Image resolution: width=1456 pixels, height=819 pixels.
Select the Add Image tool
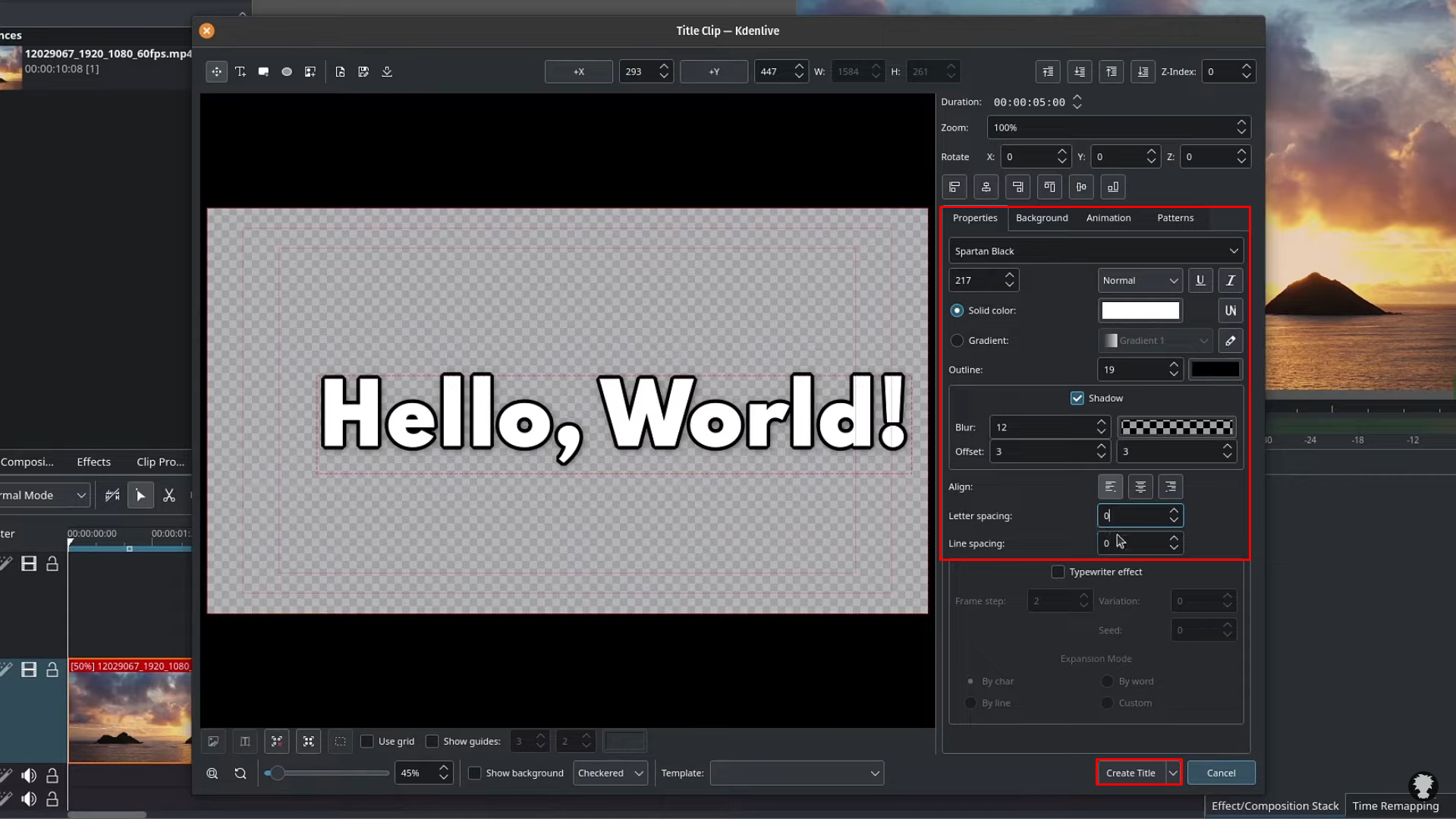tap(310, 71)
